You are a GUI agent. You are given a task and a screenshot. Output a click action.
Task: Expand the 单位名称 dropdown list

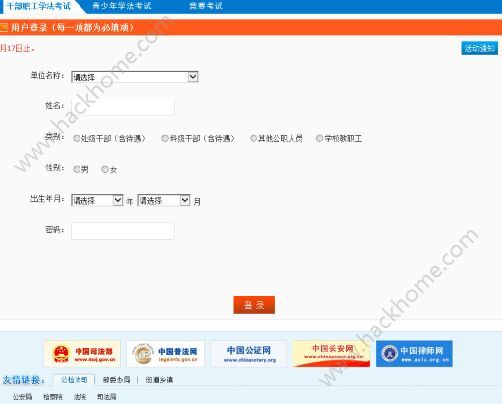point(135,77)
